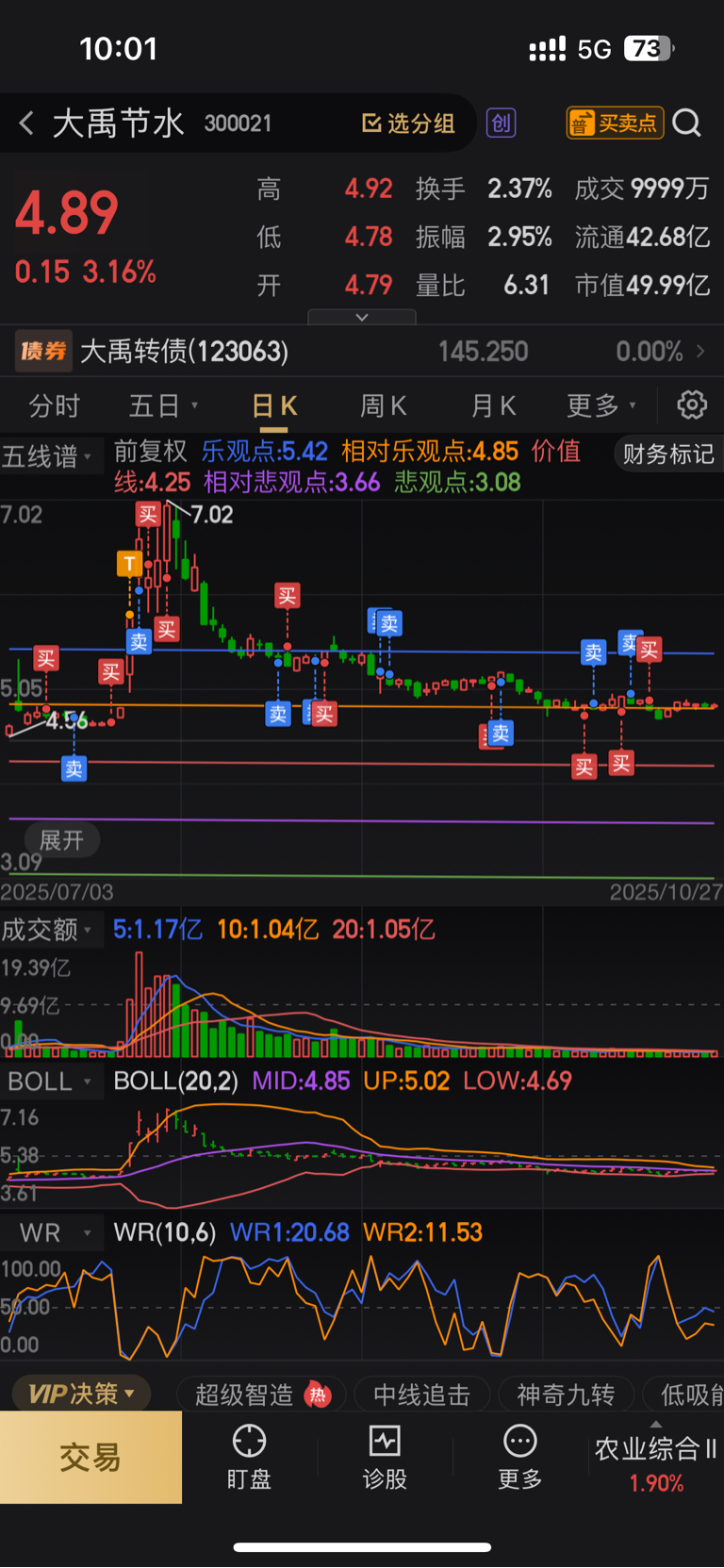Click 展开 to expand the chart

point(61,840)
